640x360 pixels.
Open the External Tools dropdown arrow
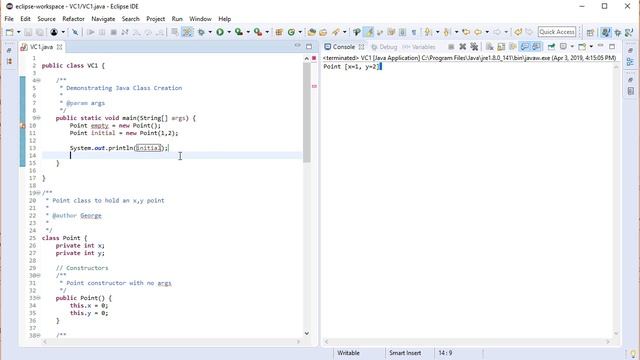click(267, 32)
